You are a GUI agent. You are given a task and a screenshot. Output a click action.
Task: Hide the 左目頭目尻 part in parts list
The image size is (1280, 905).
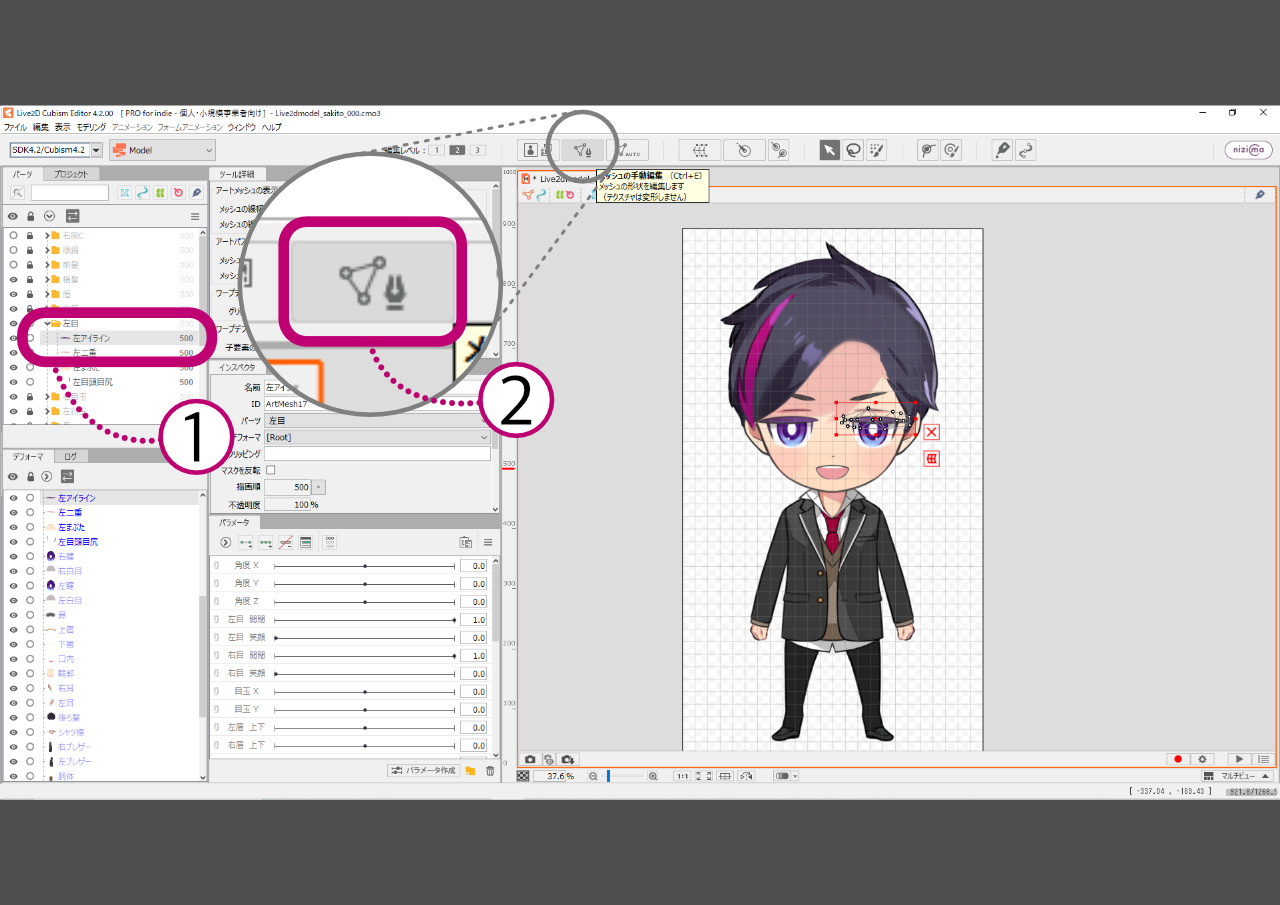pos(14,382)
